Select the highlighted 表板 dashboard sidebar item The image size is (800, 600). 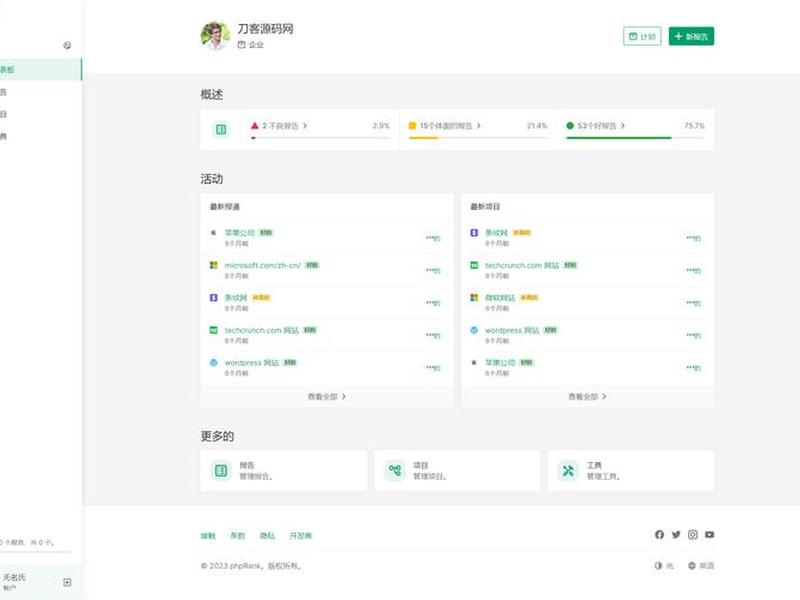click(40, 69)
